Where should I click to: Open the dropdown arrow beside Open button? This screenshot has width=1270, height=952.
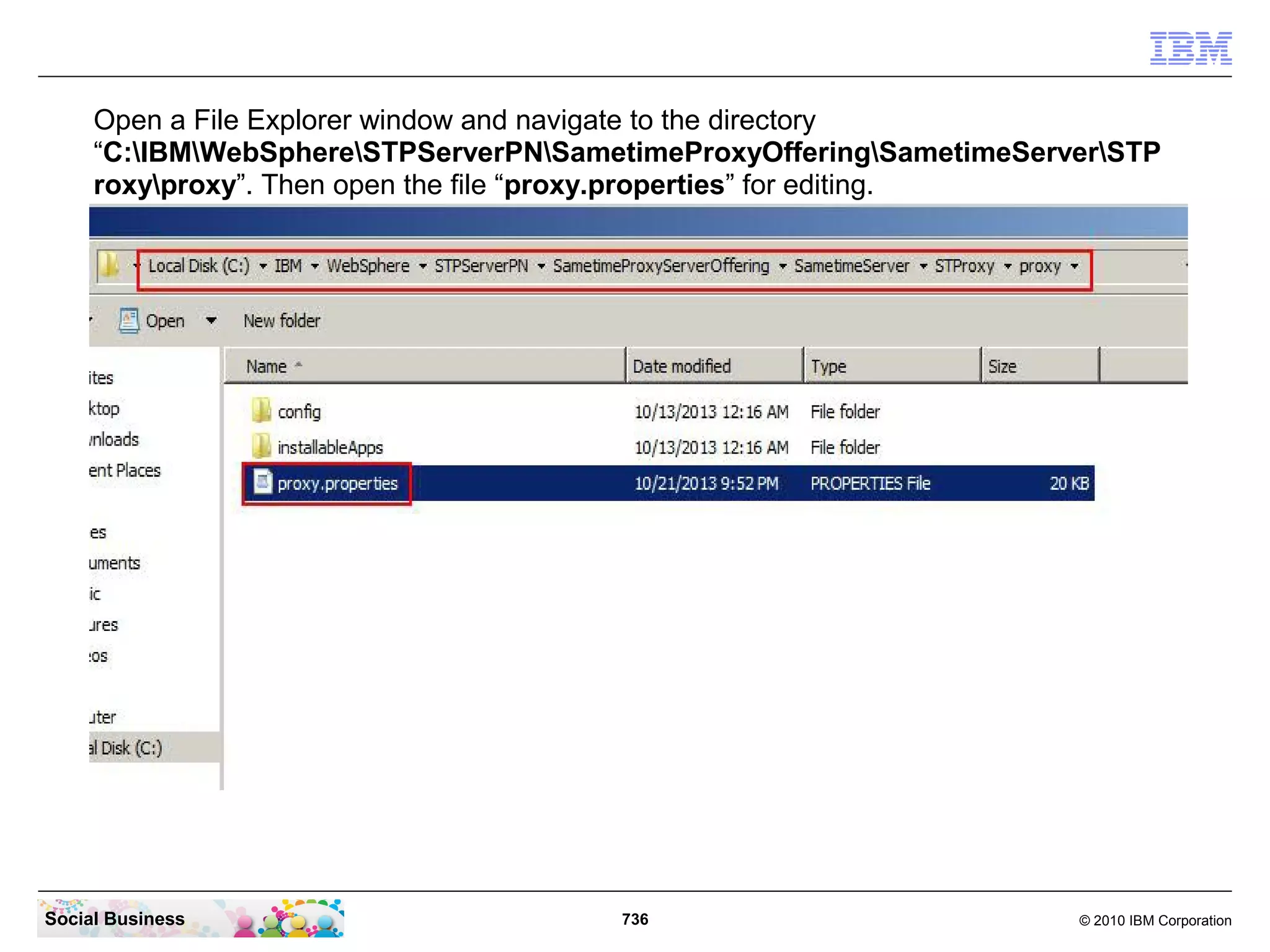211,320
